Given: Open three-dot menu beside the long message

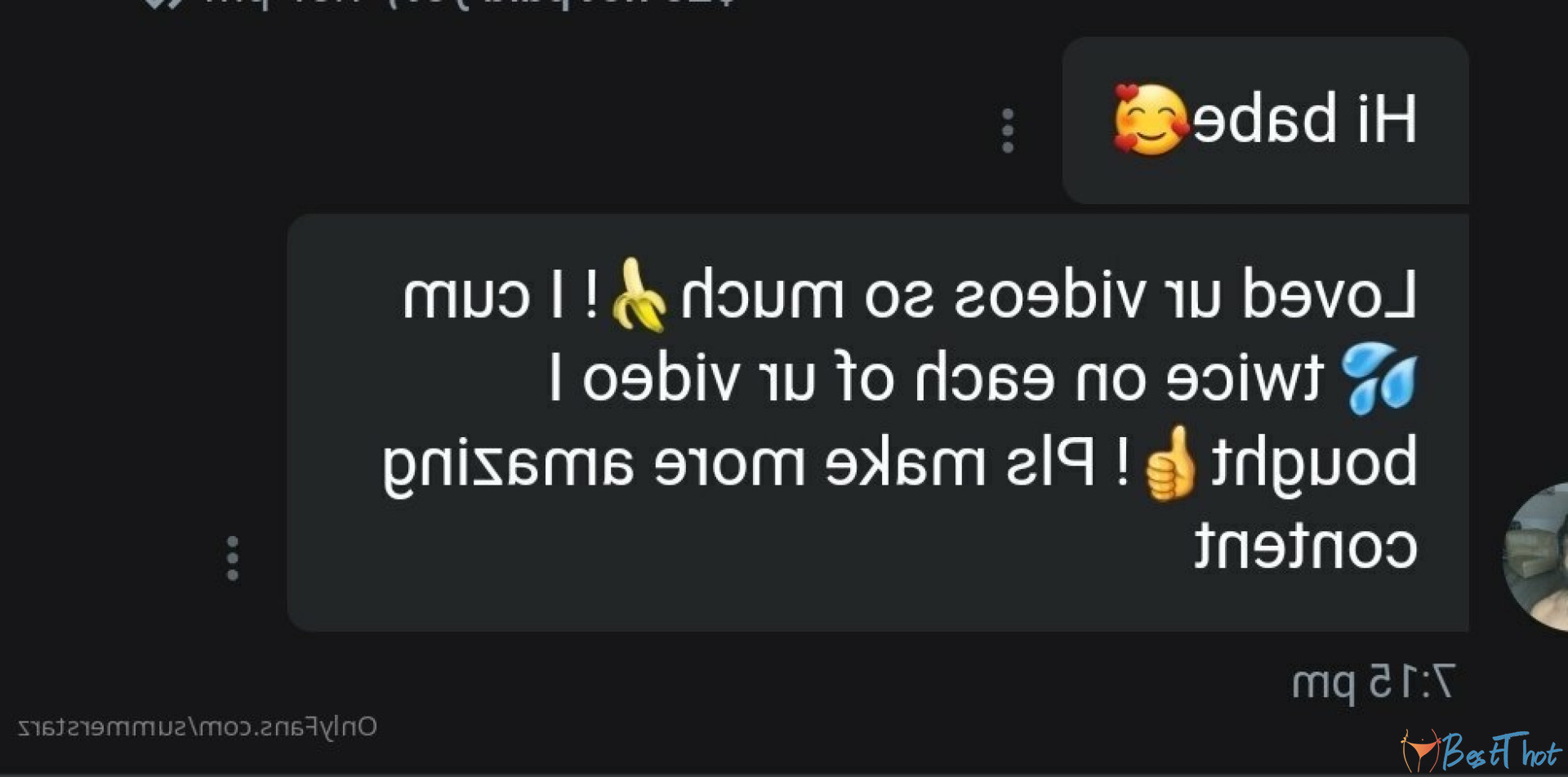Looking at the screenshot, I should point(233,559).
